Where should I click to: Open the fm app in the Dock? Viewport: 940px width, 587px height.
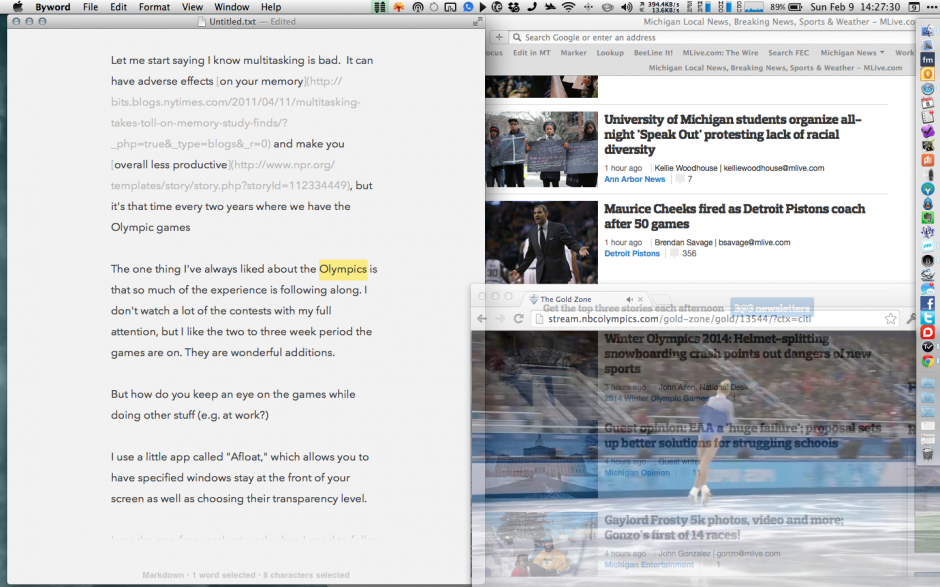(928, 59)
